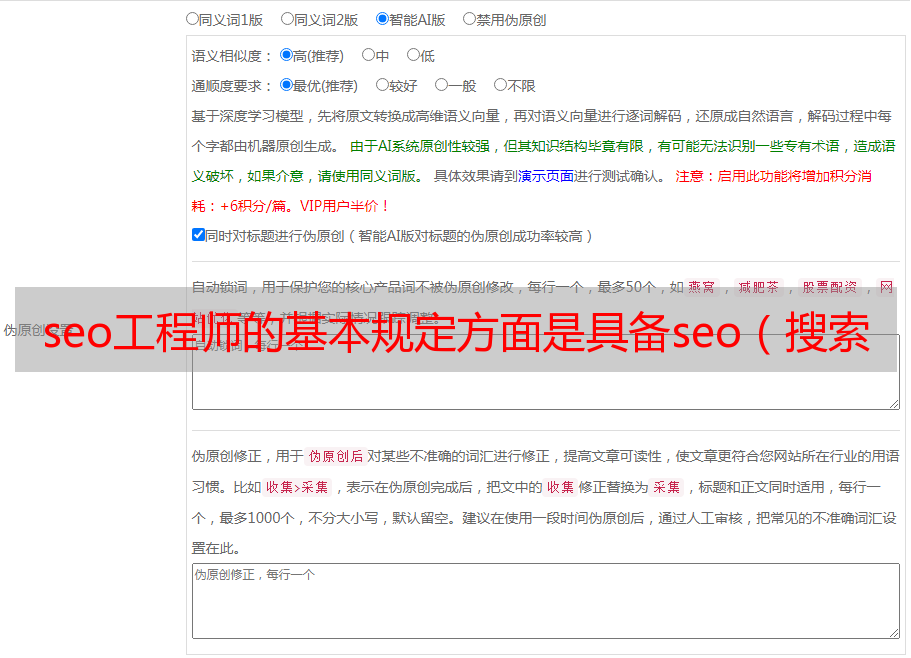Grab lock-word textarea resize handle
911x658 pixels.
pos(894,404)
